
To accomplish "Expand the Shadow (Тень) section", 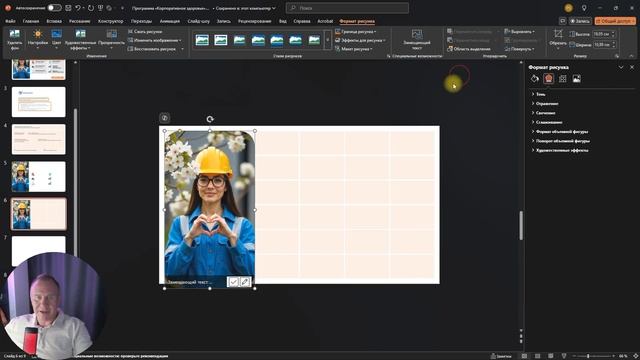I will [x=538, y=94].
